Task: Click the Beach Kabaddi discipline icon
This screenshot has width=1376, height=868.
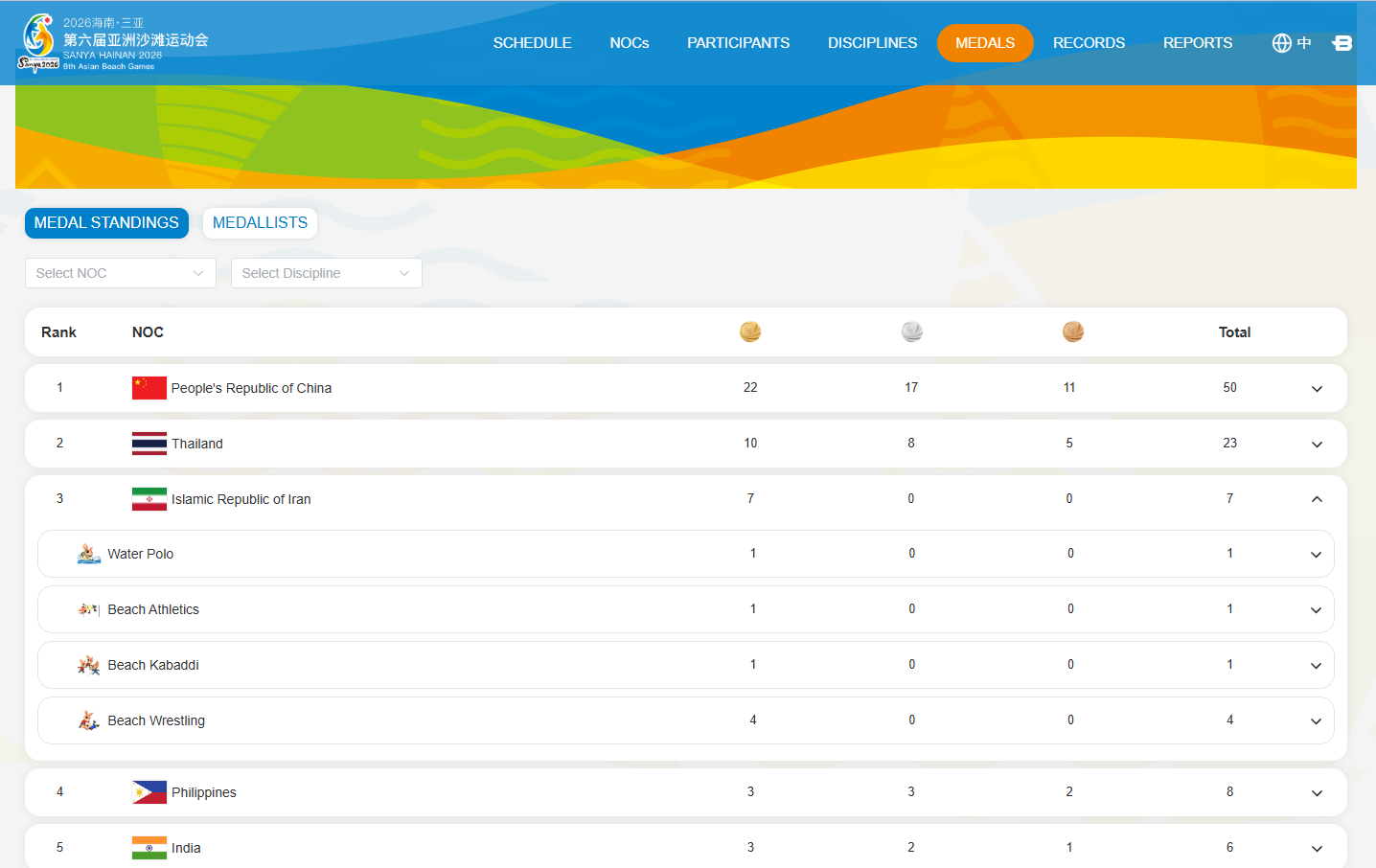Action: point(89,665)
